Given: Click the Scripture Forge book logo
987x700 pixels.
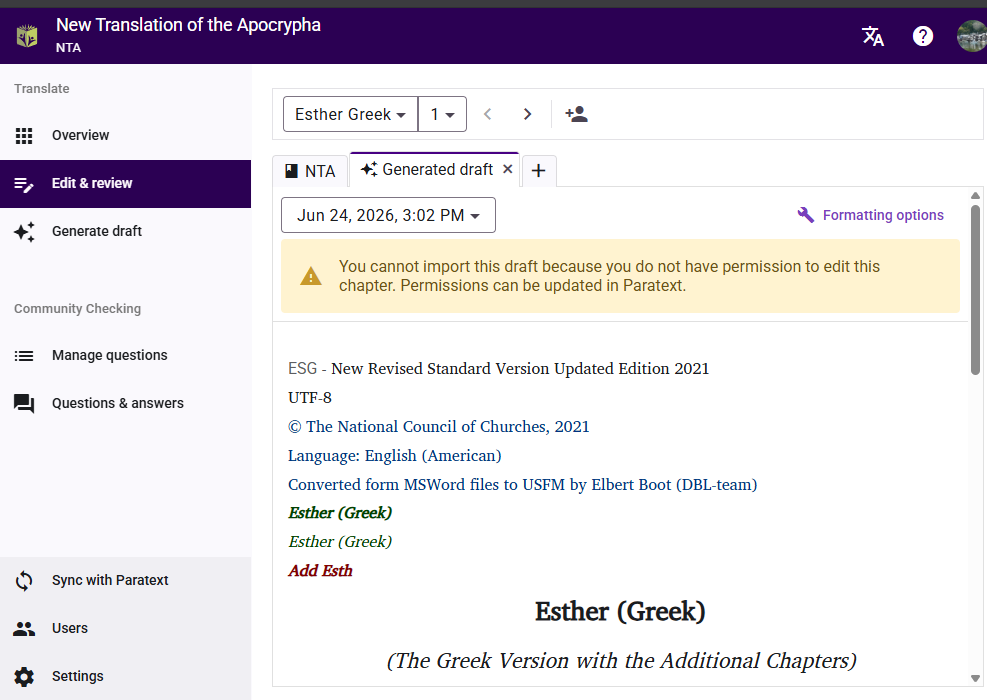Looking at the screenshot, I should coord(27,36).
